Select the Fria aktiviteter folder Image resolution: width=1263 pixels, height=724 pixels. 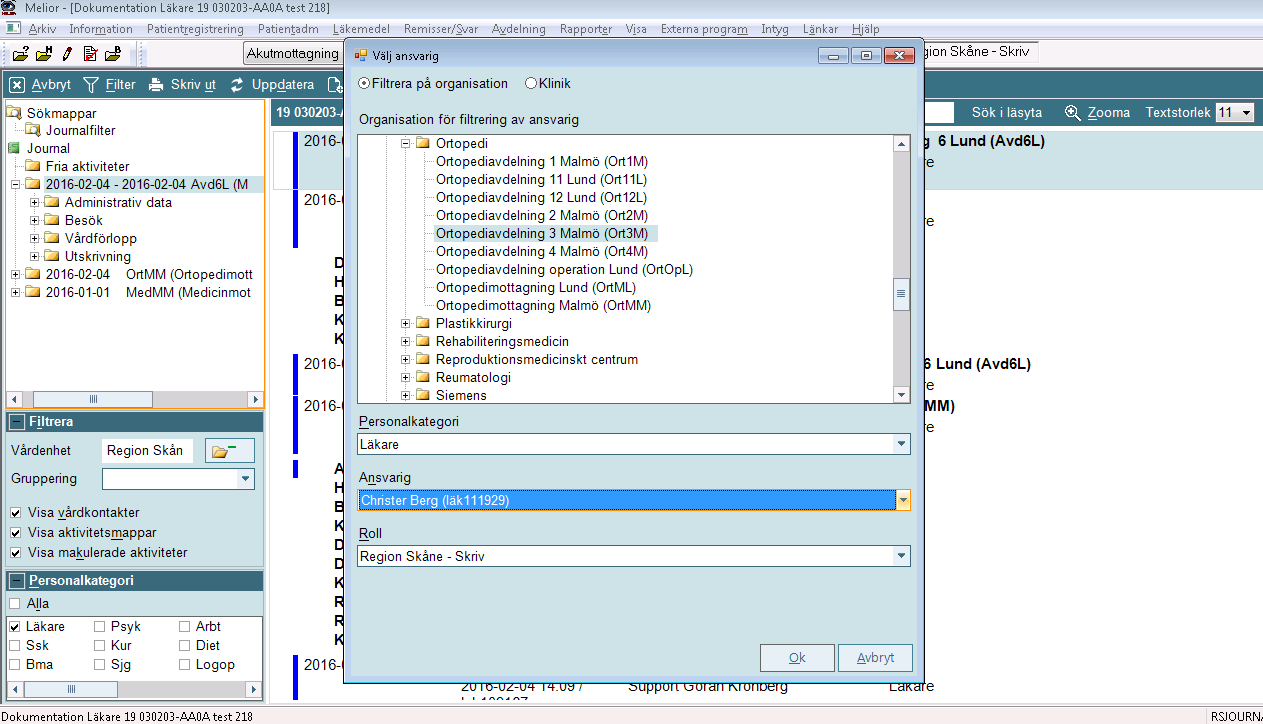tap(87, 166)
